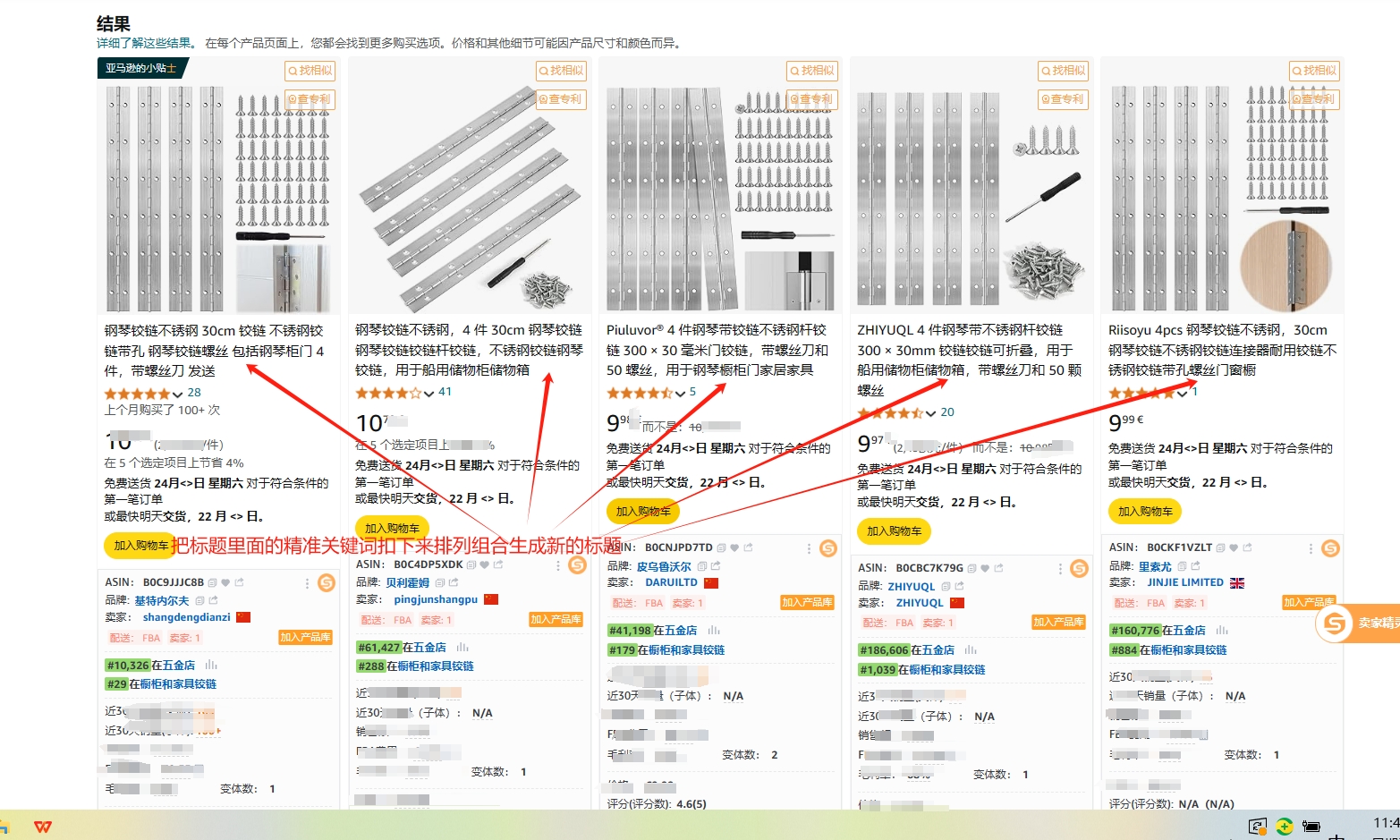1400x840 pixels.
Task: Favorite product B0C9JJJC8B with the heart icon
Action: point(226,582)
